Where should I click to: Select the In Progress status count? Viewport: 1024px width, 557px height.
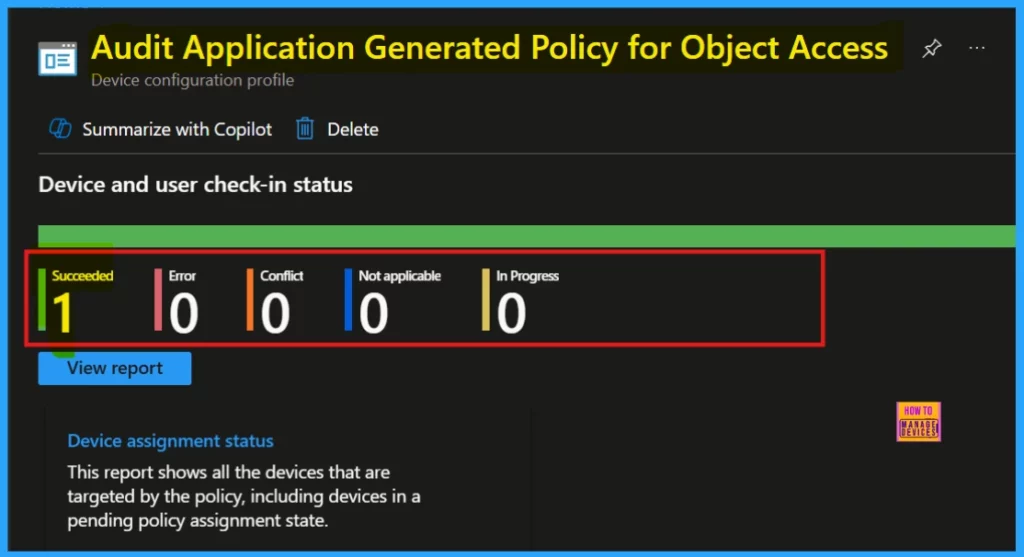pos(511,314)
